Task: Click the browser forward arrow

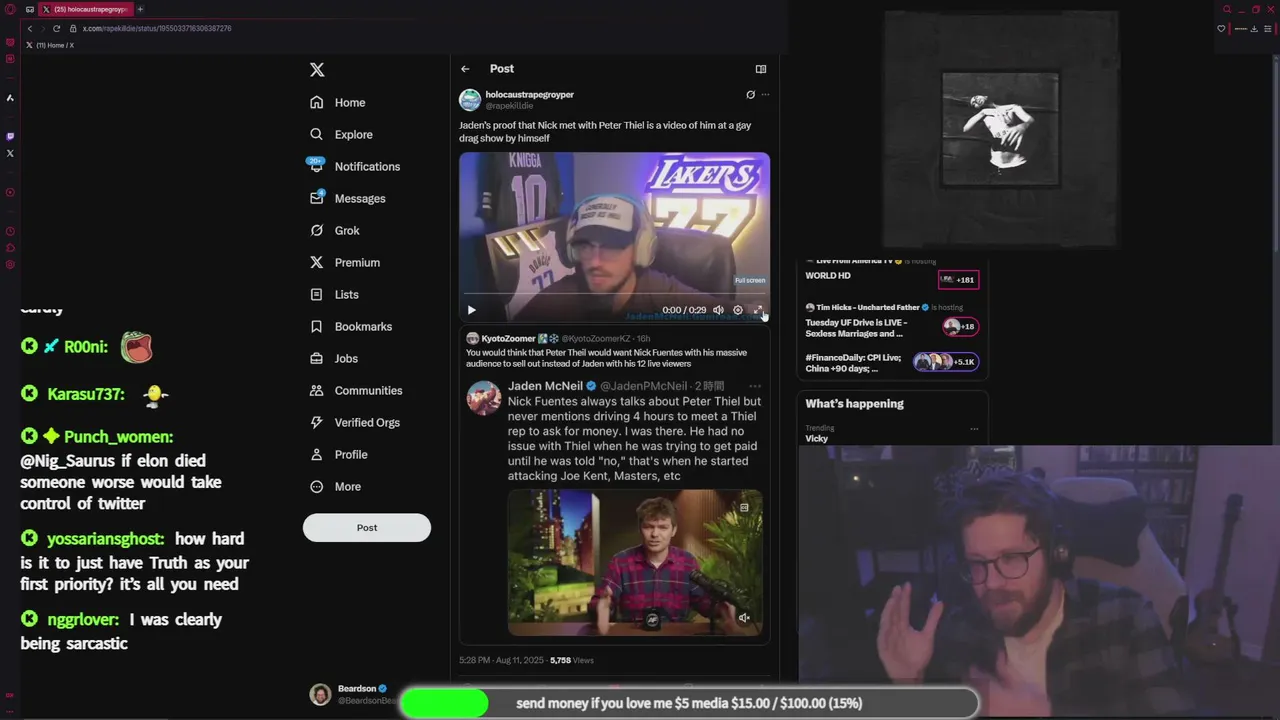Action: coord(42,28)
